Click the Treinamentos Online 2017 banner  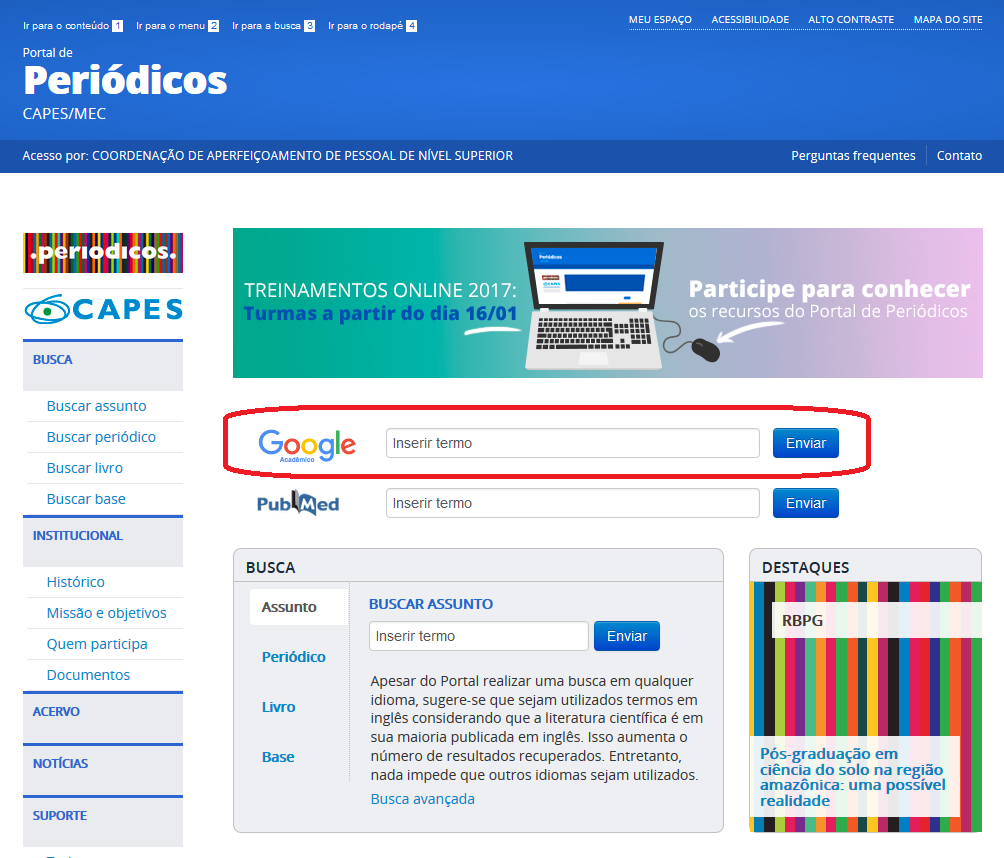(x=608, y=303)
